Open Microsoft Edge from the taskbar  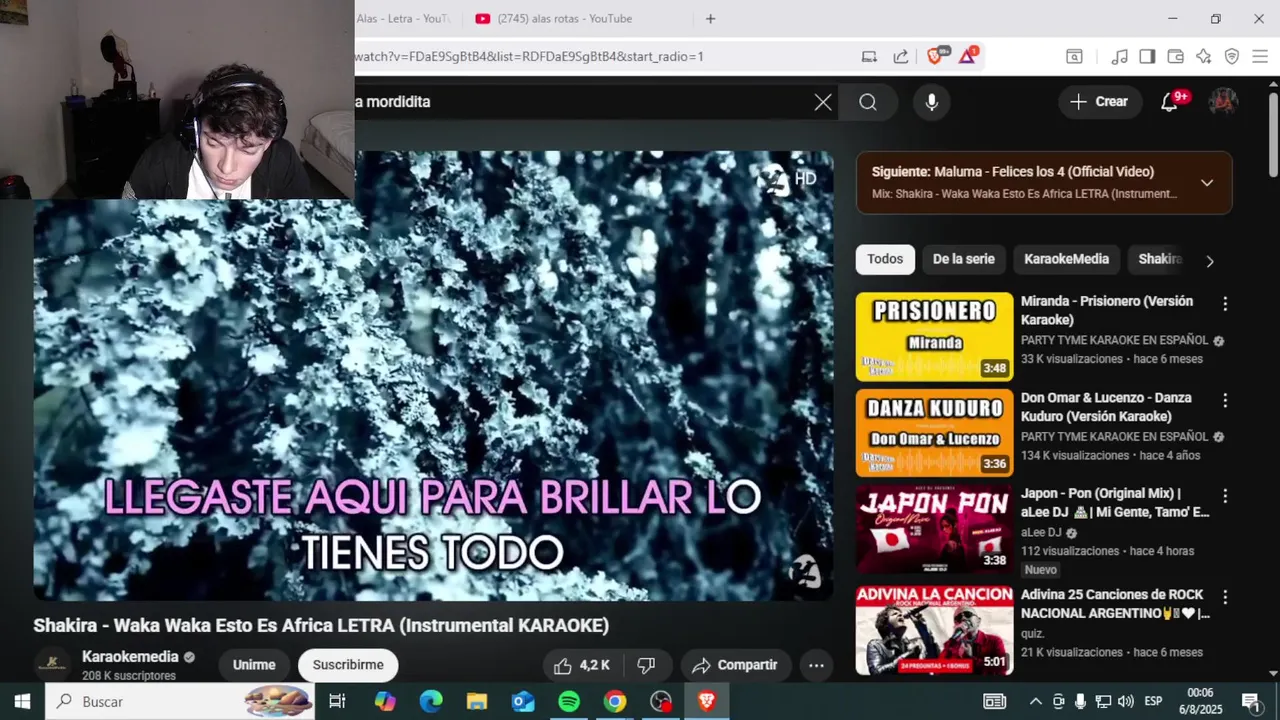[x=431, y=701]
